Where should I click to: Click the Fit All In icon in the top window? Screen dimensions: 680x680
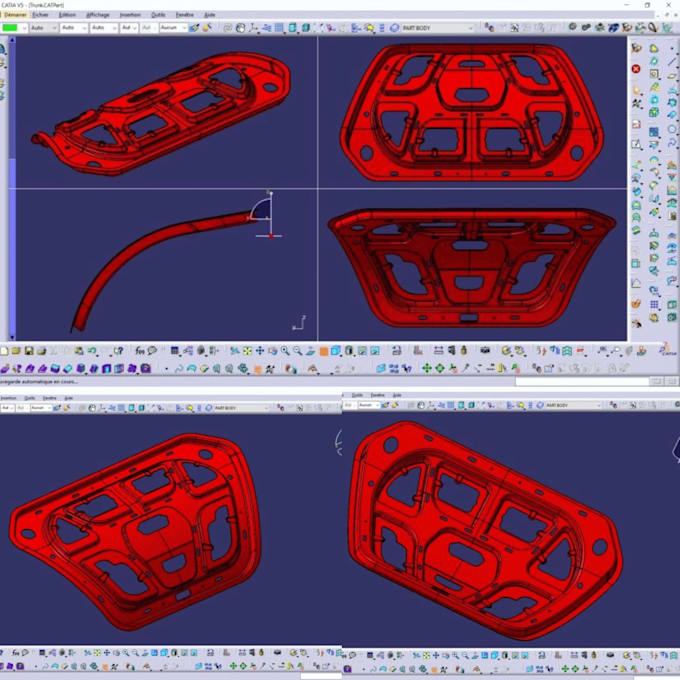point(247,351)
